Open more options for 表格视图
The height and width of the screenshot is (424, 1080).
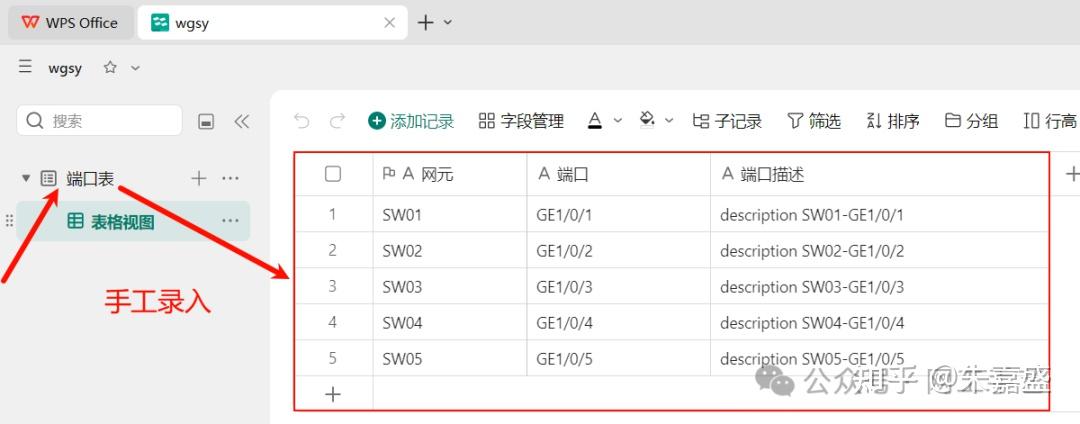230,221
